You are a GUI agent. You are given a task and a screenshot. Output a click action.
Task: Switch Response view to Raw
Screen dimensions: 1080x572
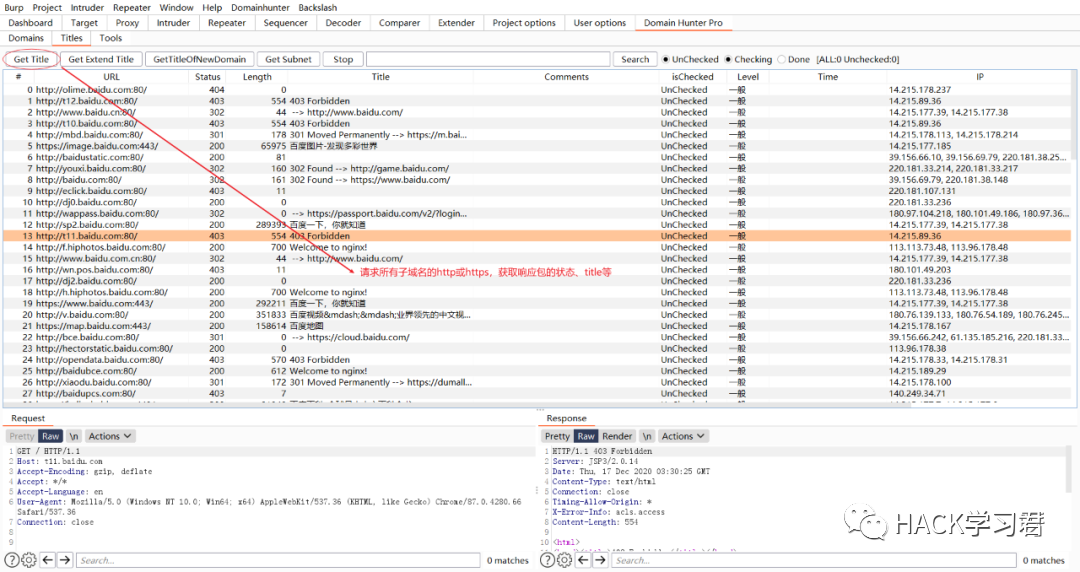tap(586, 436)
